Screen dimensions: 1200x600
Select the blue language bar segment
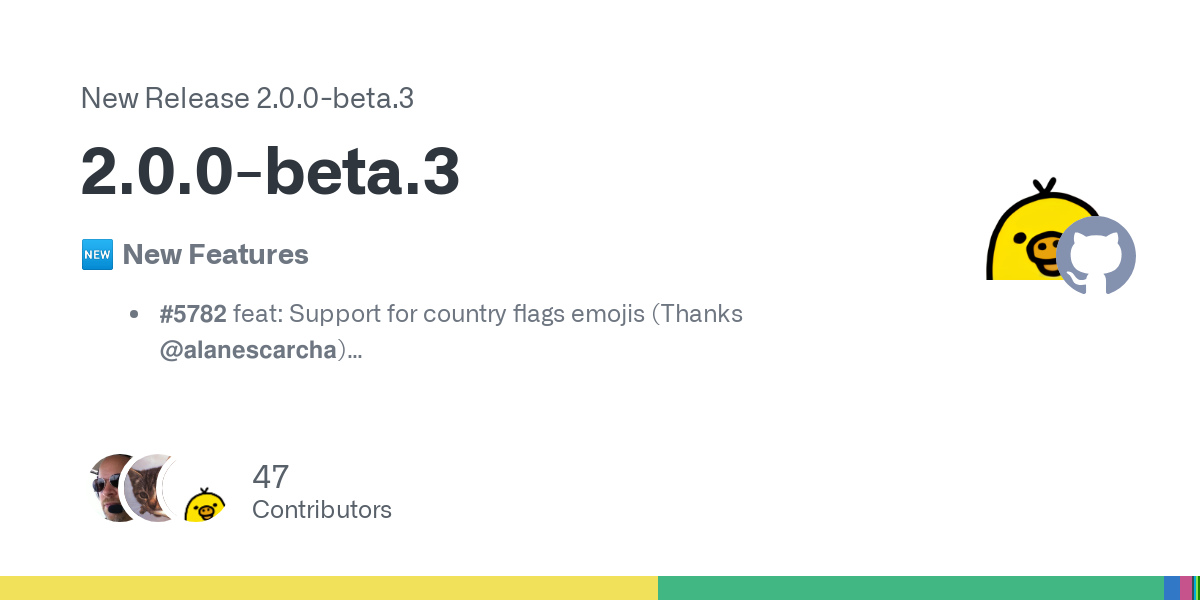pyautogui.click(x=1172, y=588)
